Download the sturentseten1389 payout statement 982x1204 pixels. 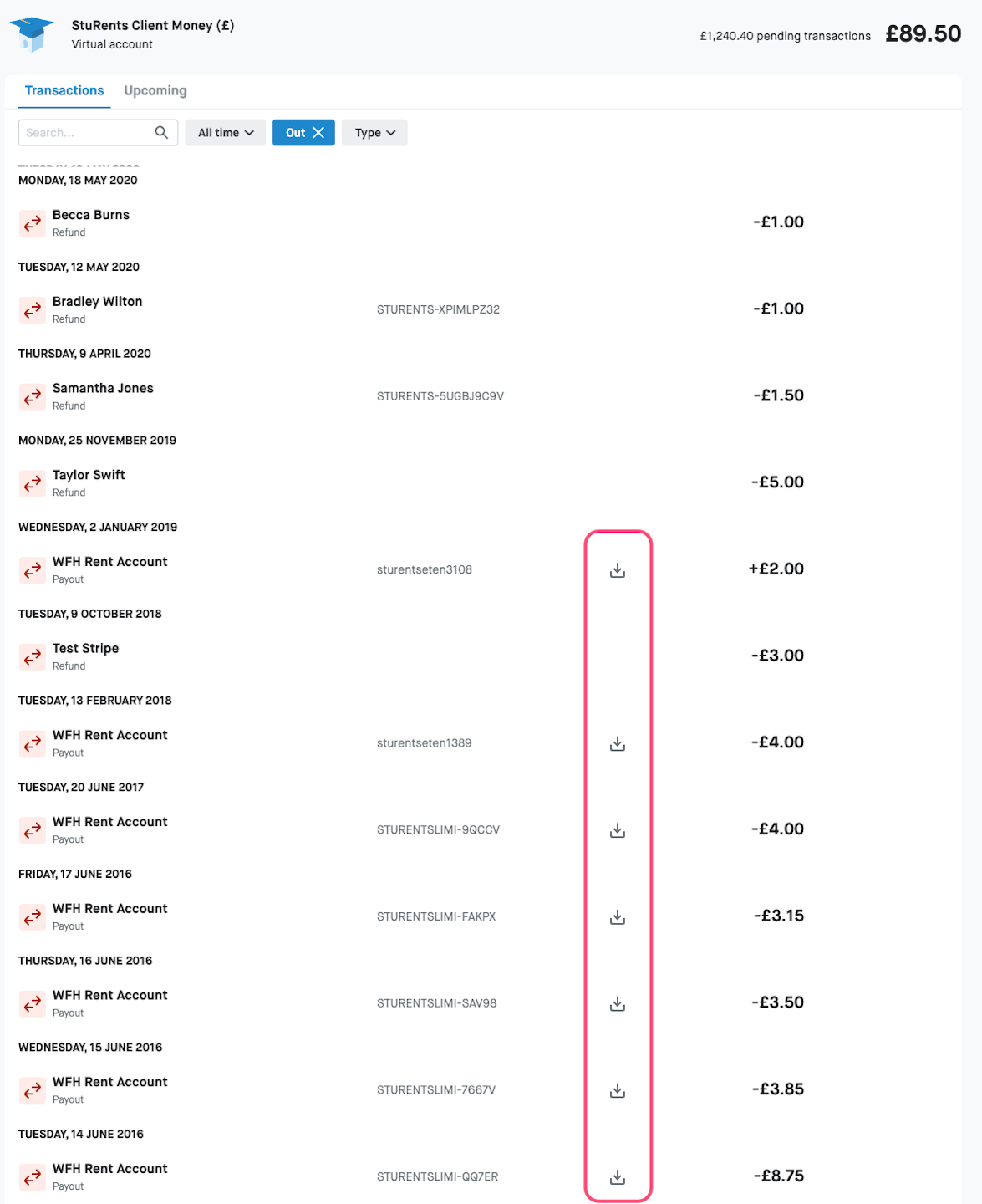click(x=618, y=743)
